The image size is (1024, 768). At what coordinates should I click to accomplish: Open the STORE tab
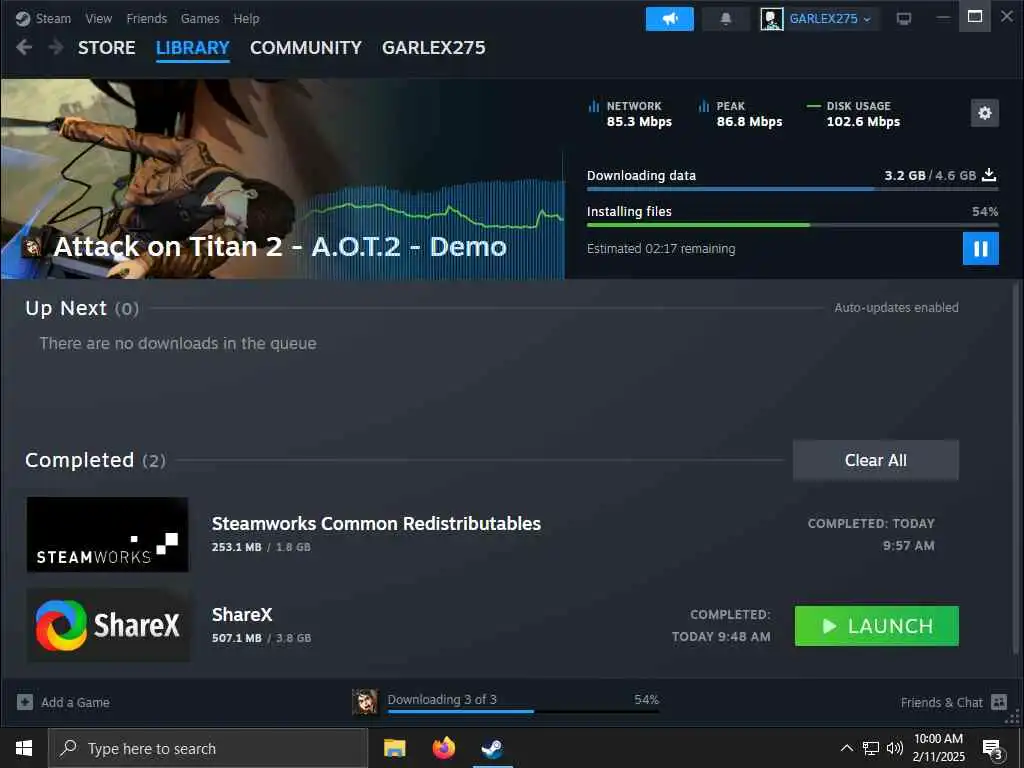(106, 48)
